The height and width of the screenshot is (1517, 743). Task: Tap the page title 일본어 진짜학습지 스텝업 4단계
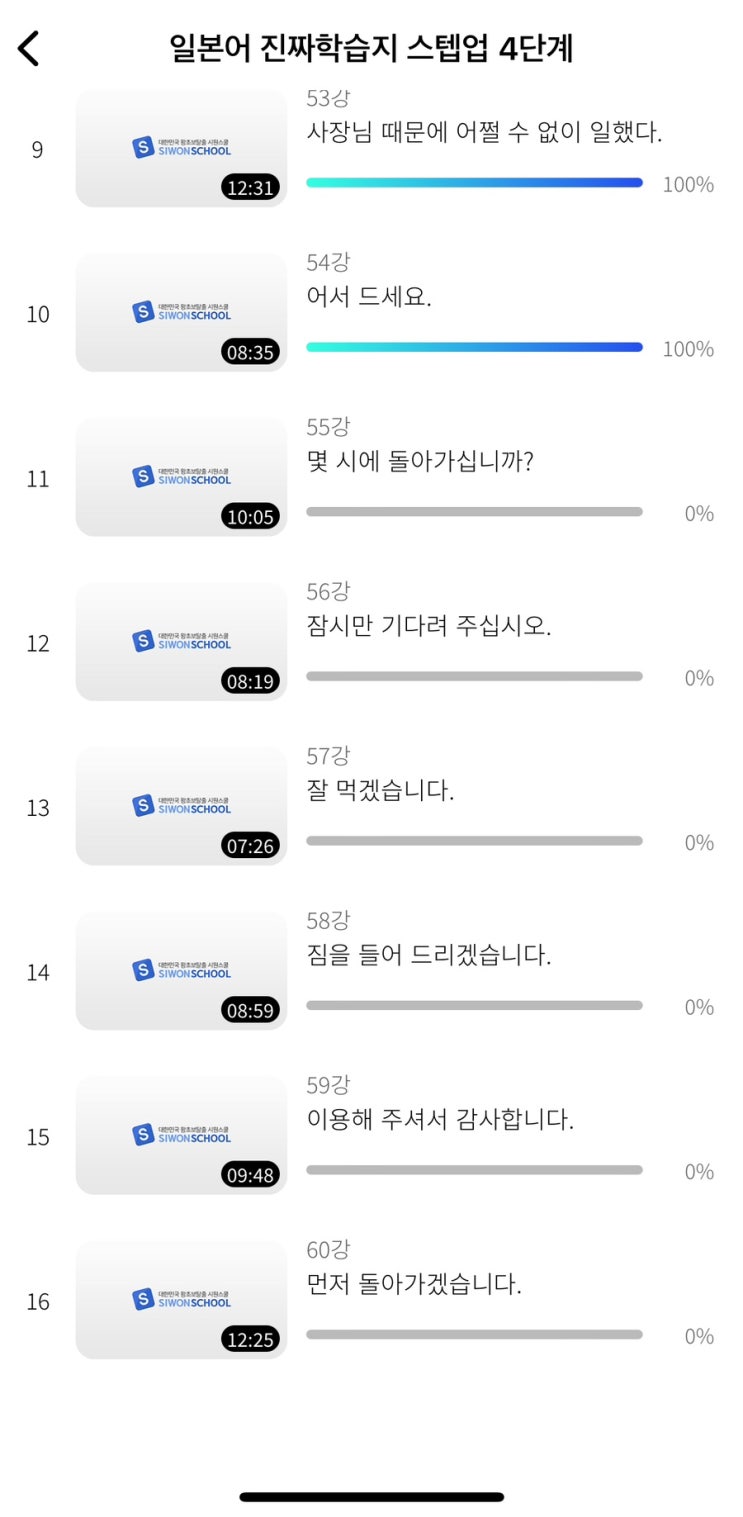click(371, 47)
